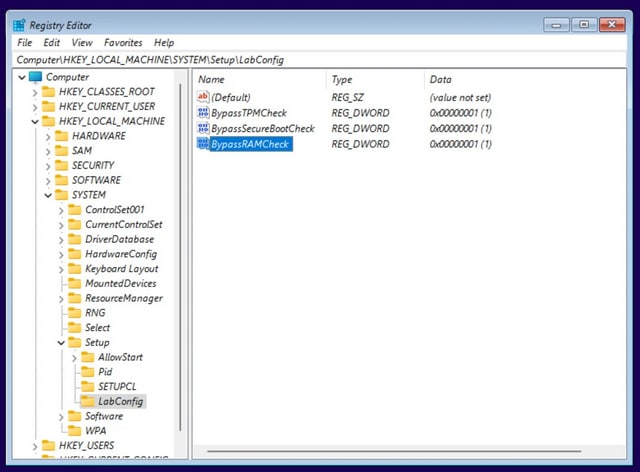
Task: Expand the HKEY_CLASSES_ROOT hive
Action: [x=35, y=93]
